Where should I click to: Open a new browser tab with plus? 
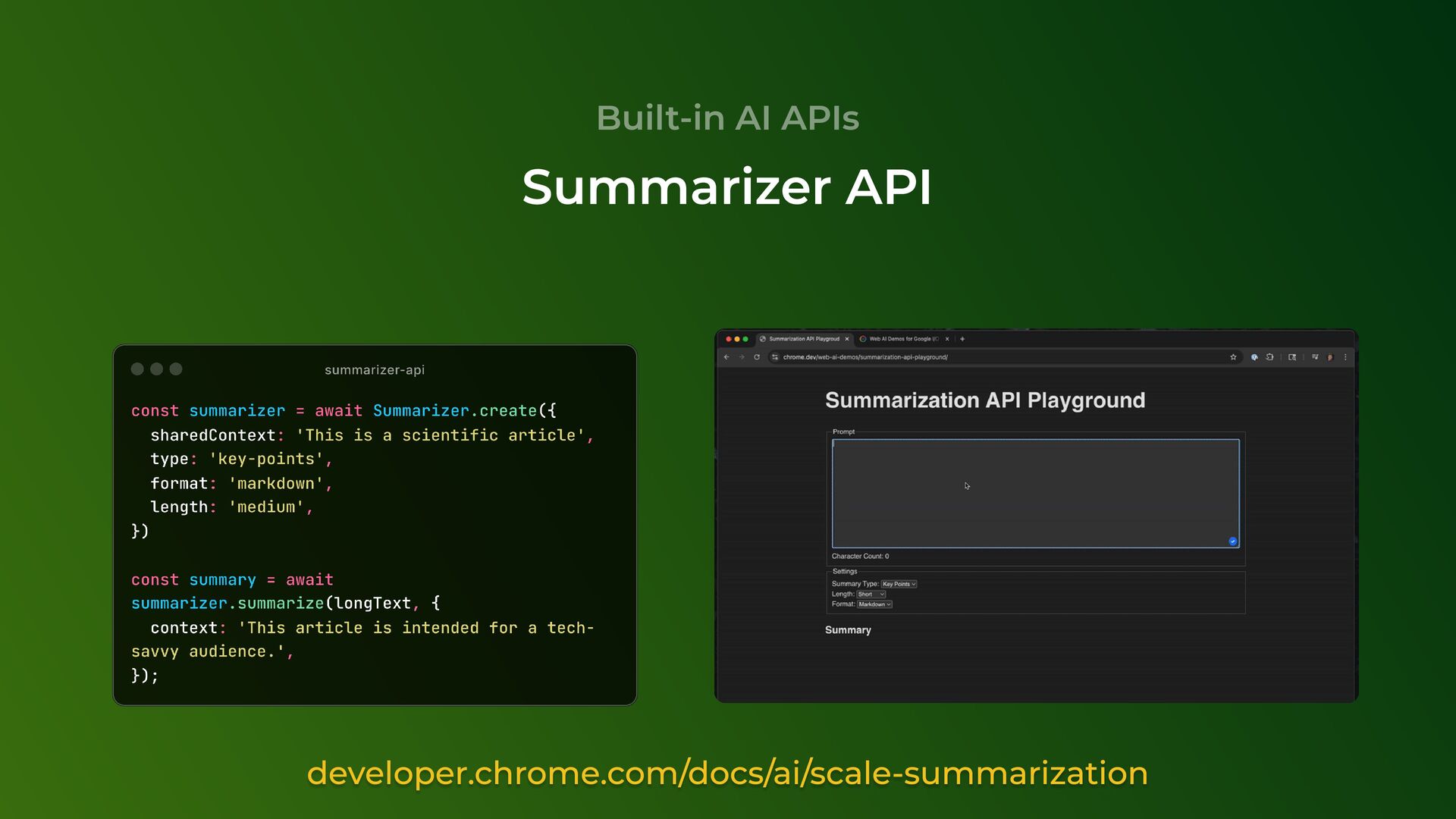[962, 339]
